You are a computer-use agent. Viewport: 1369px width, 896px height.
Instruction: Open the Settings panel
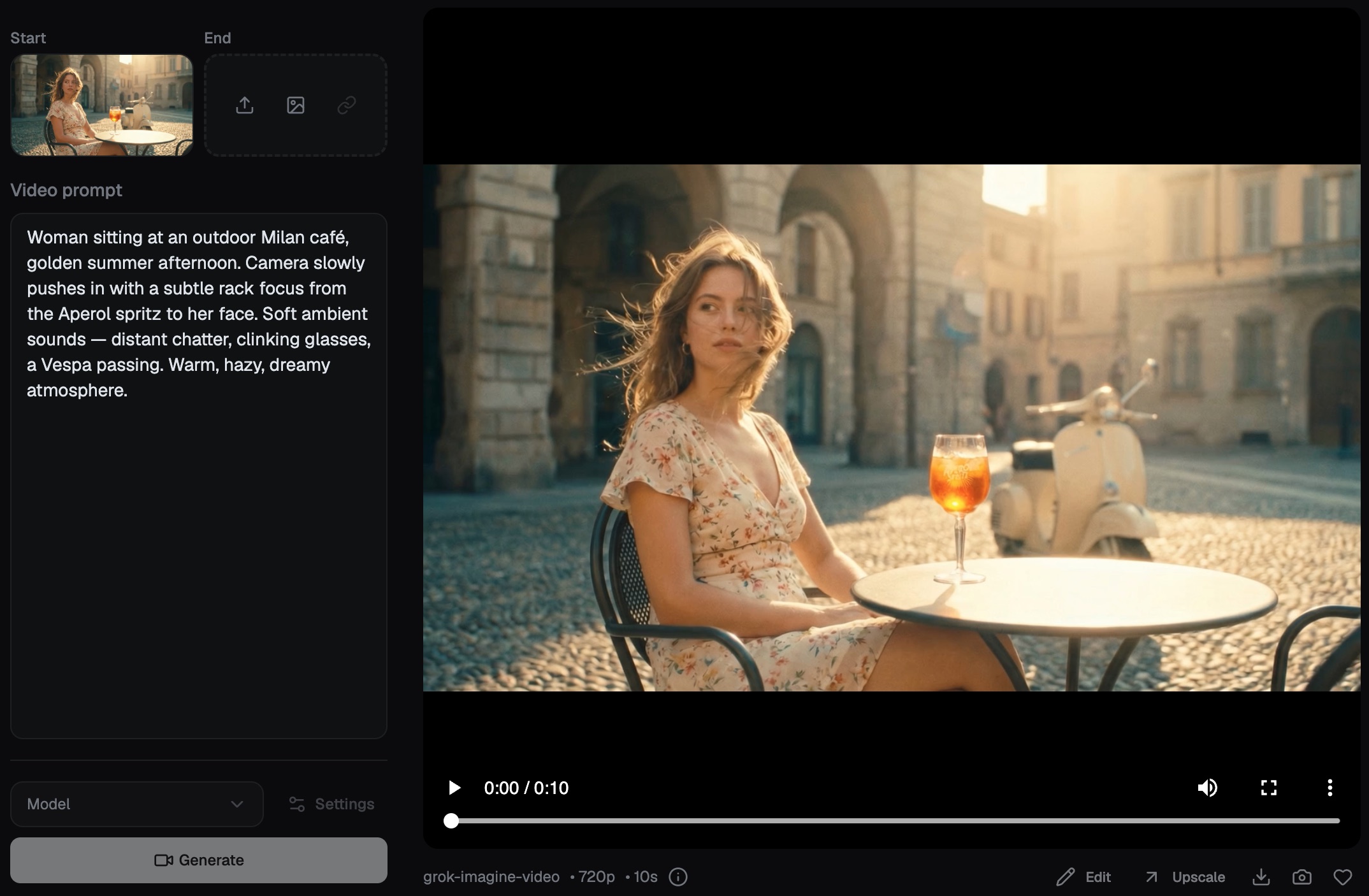coord(331,804)
